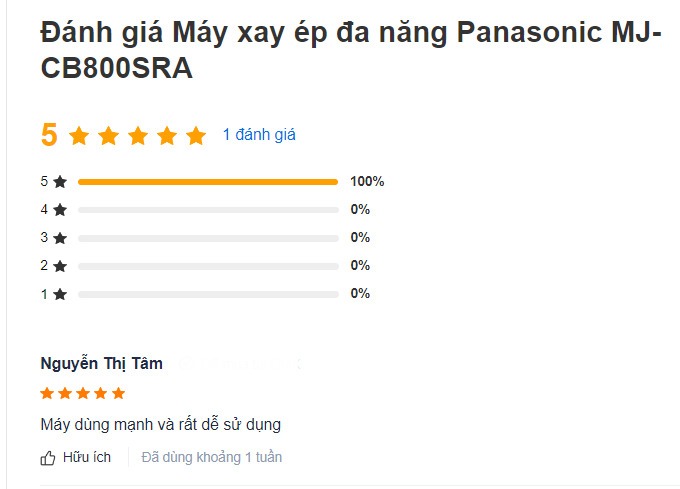
Task: Click the 3-star rating bar
Action: point(208,238)
